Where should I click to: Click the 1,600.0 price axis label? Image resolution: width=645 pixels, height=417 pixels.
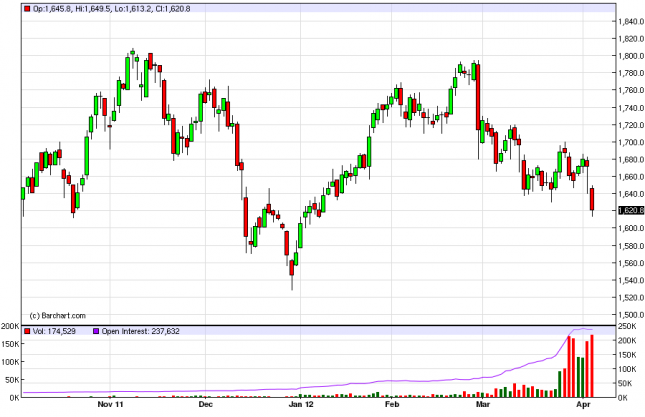631,228
